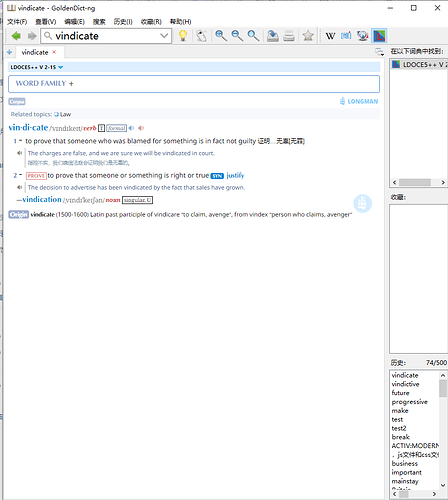This screenshot has height=500, width=448.
Task: Click the SYN badge
Action: coord(217,176)
